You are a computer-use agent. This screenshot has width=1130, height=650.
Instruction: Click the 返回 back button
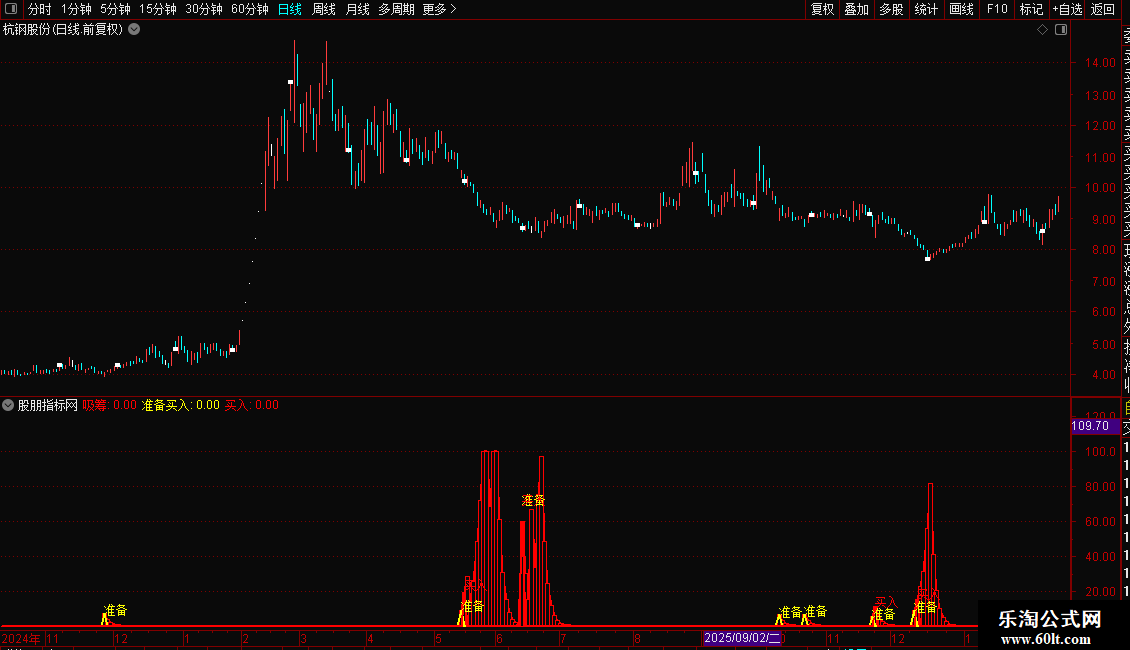tap(1103, 9)
